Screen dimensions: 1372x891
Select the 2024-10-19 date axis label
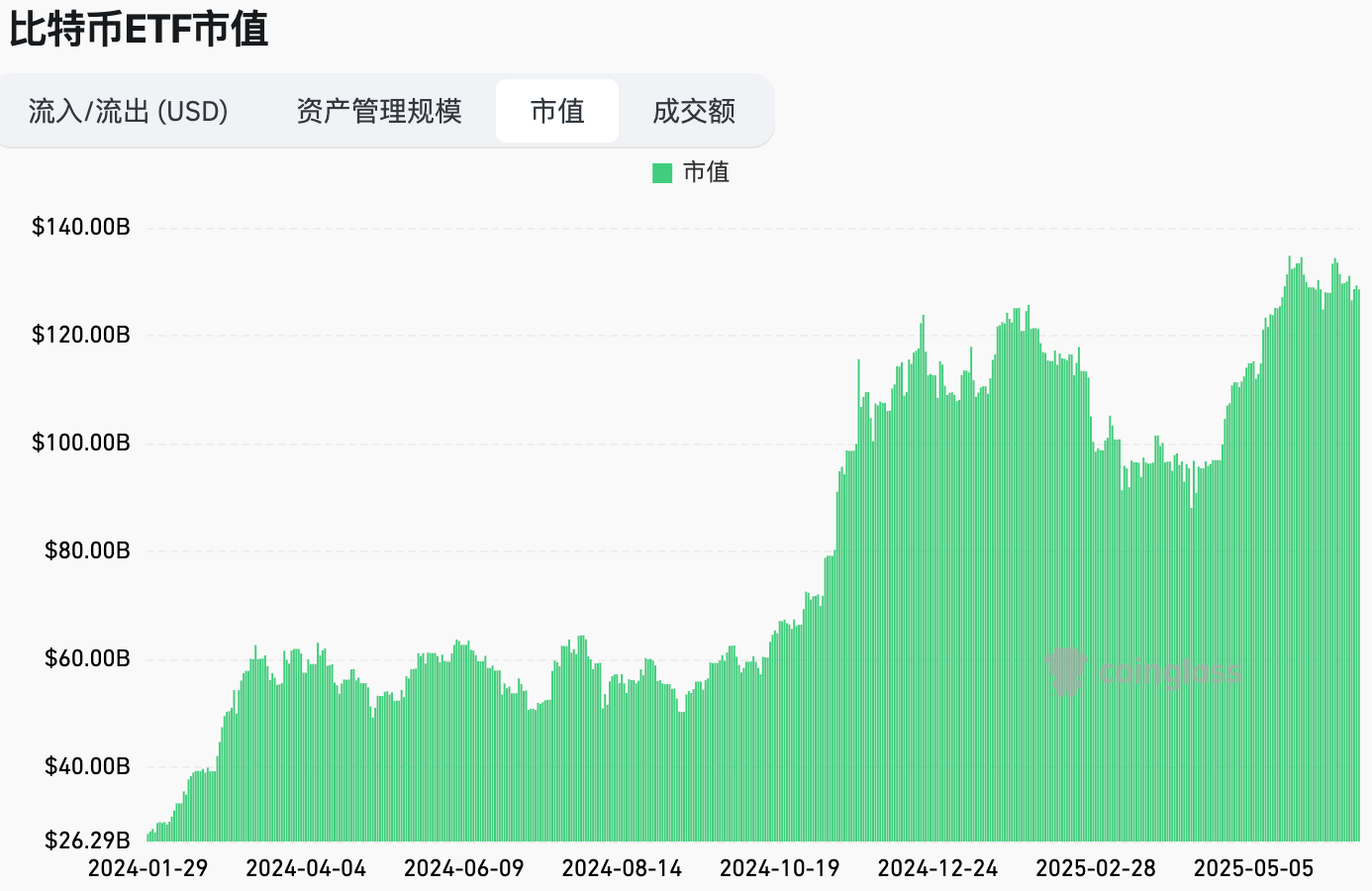coord(780,868)
